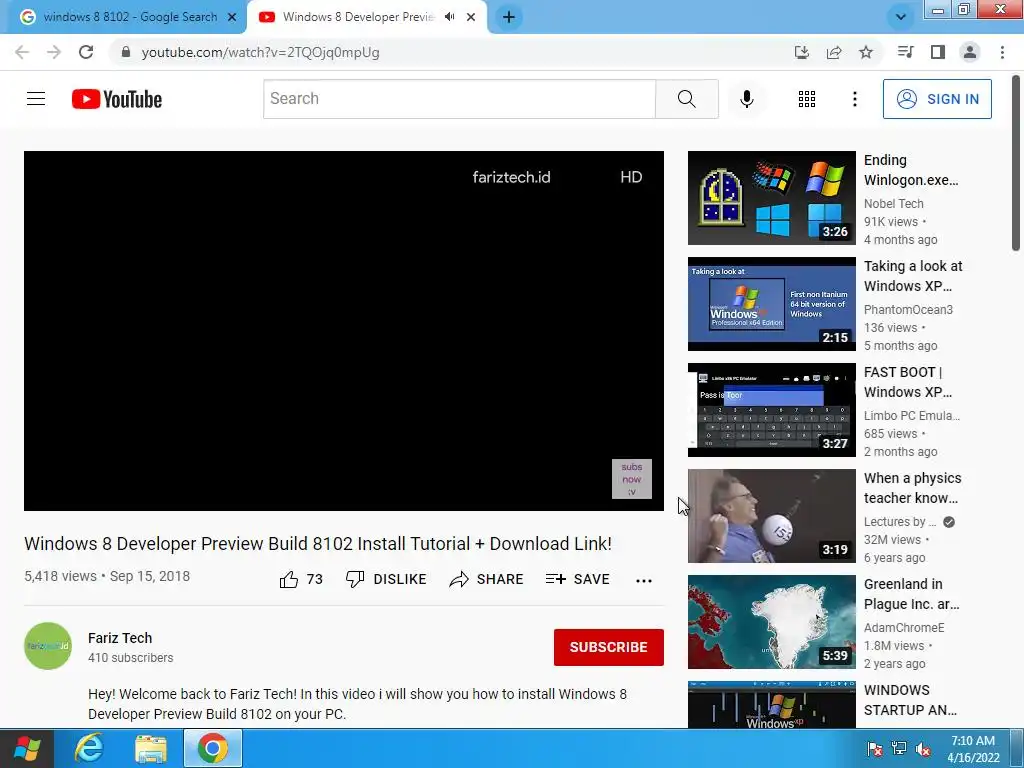Open Taking a look at Windows XP thumbnail

pos(771,304)
